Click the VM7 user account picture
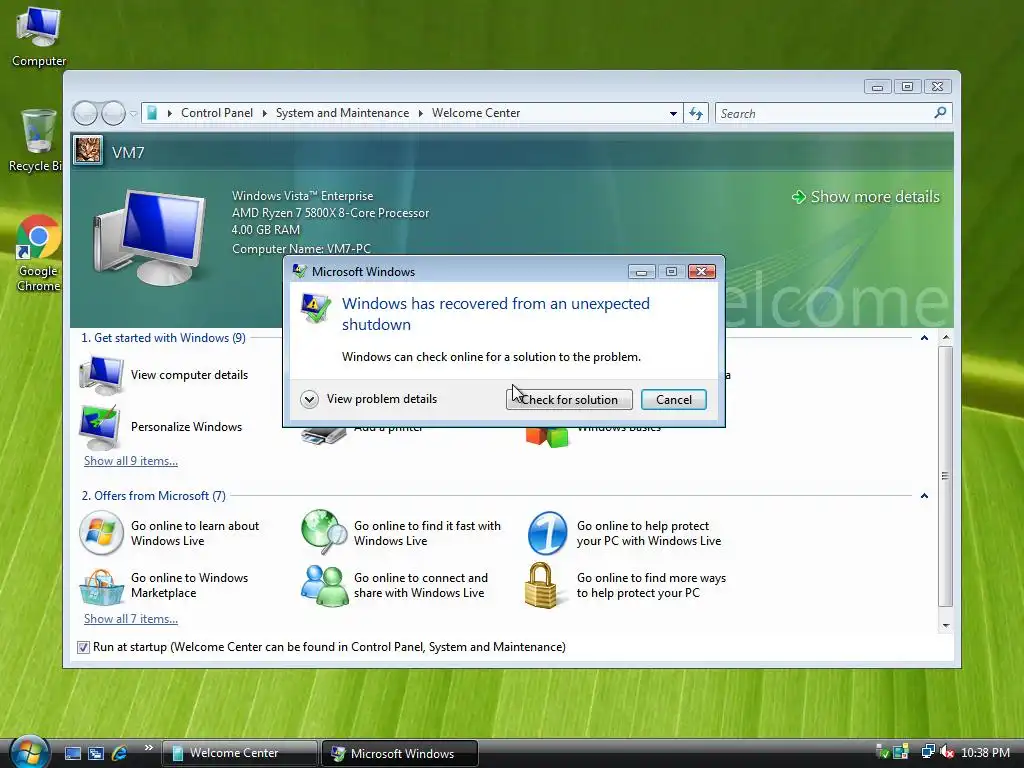The image size is (1024, 768). [88, 151]
